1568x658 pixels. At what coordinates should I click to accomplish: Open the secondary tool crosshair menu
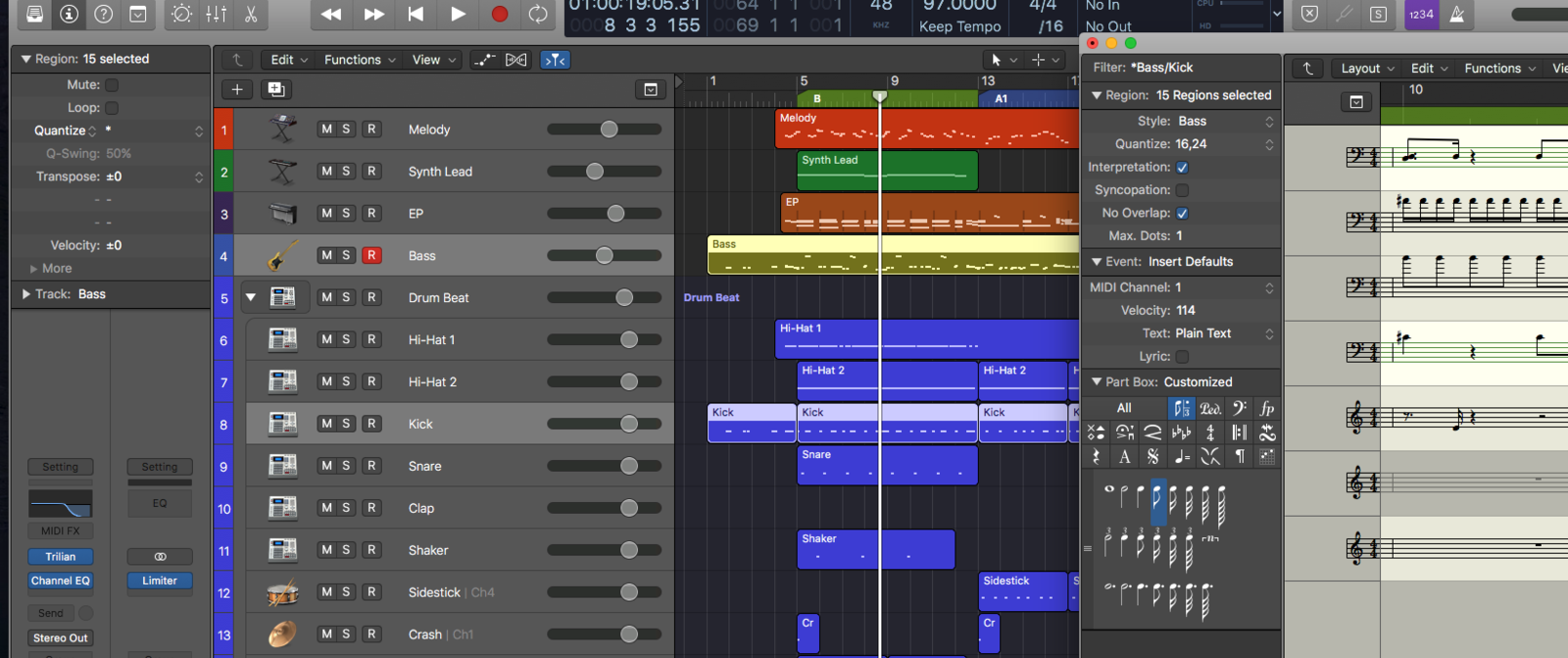pyautogui.click(x=1045, y=60)
